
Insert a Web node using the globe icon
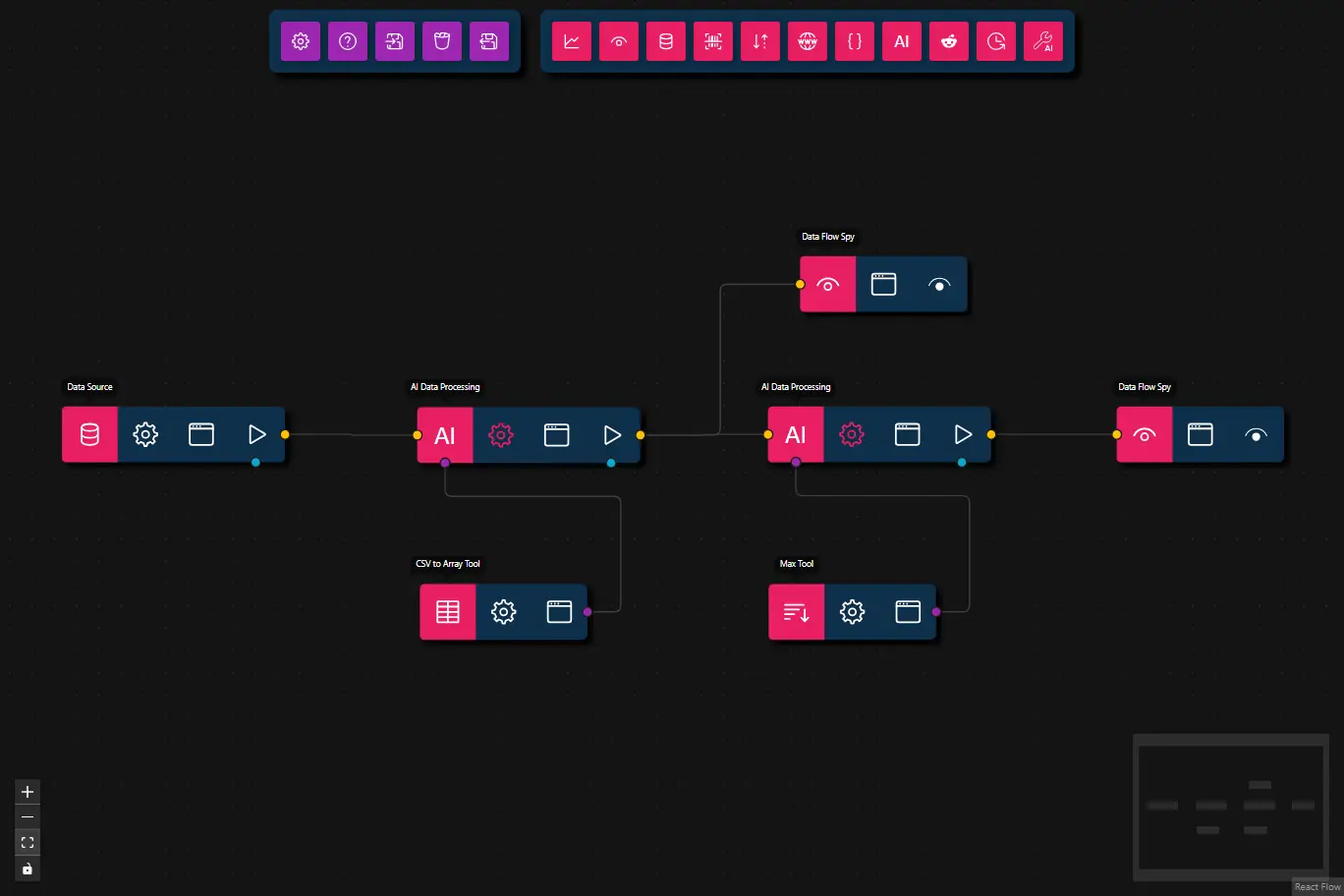(x=807, y=41)
